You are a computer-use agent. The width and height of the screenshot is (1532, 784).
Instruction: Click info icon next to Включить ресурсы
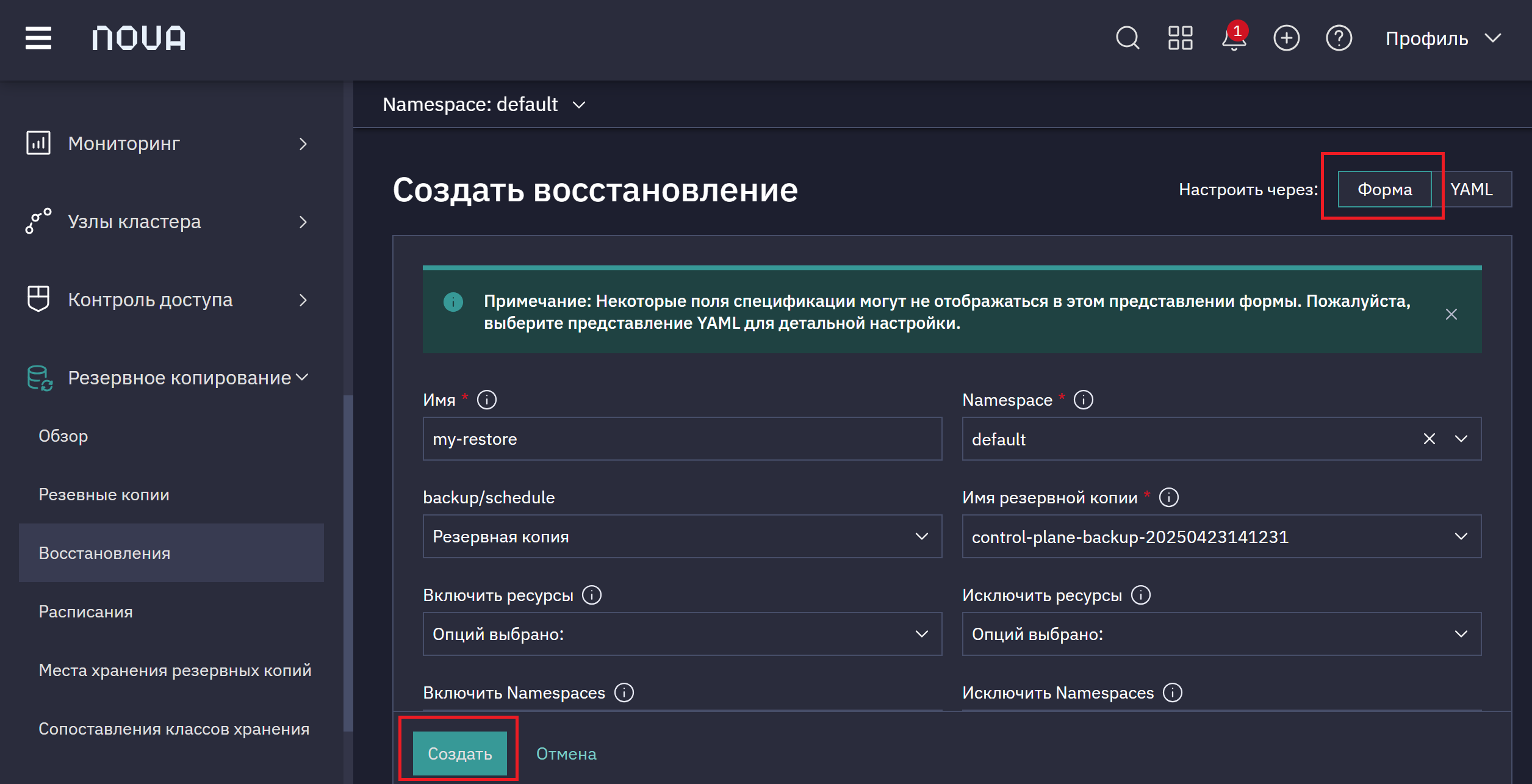point(592,595)
